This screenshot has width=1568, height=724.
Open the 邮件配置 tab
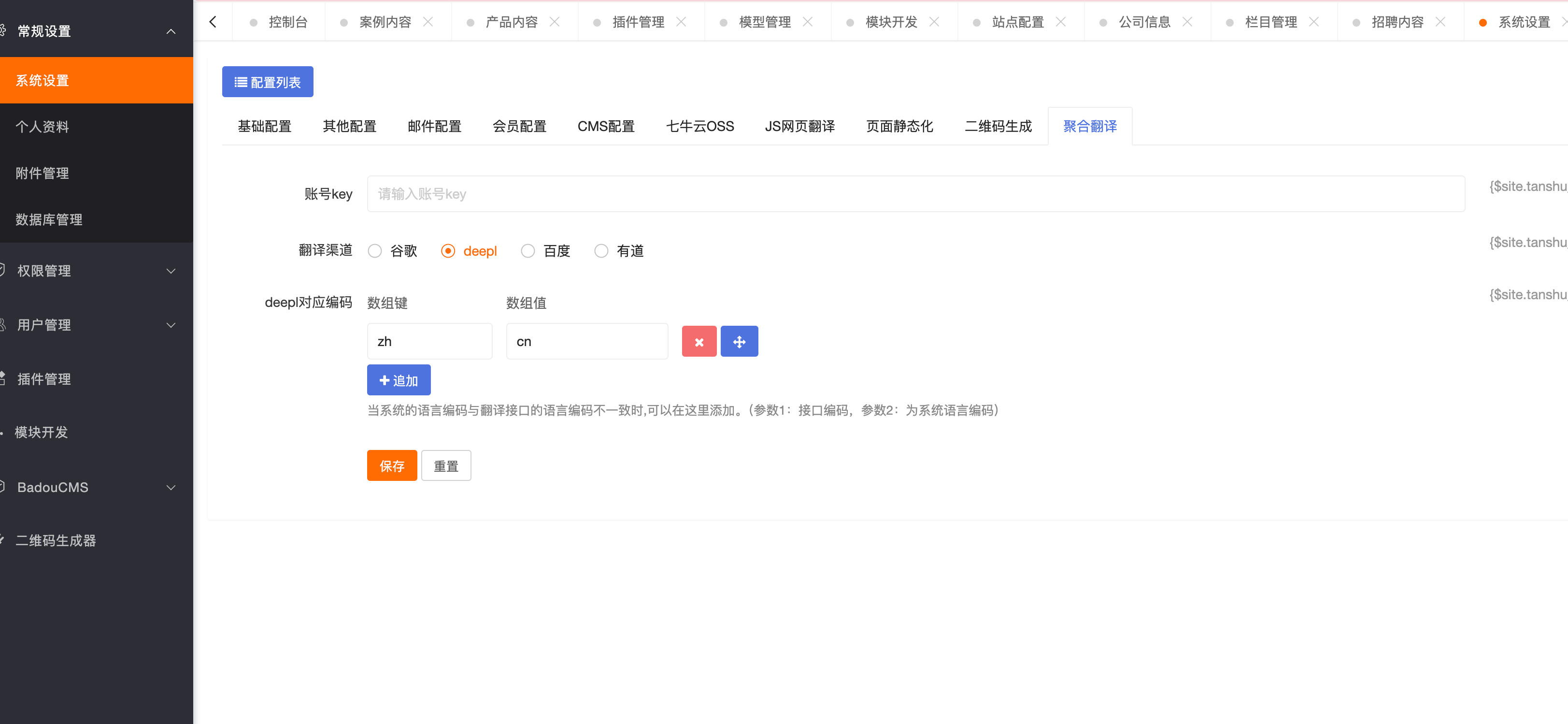(x=434, y=126)
